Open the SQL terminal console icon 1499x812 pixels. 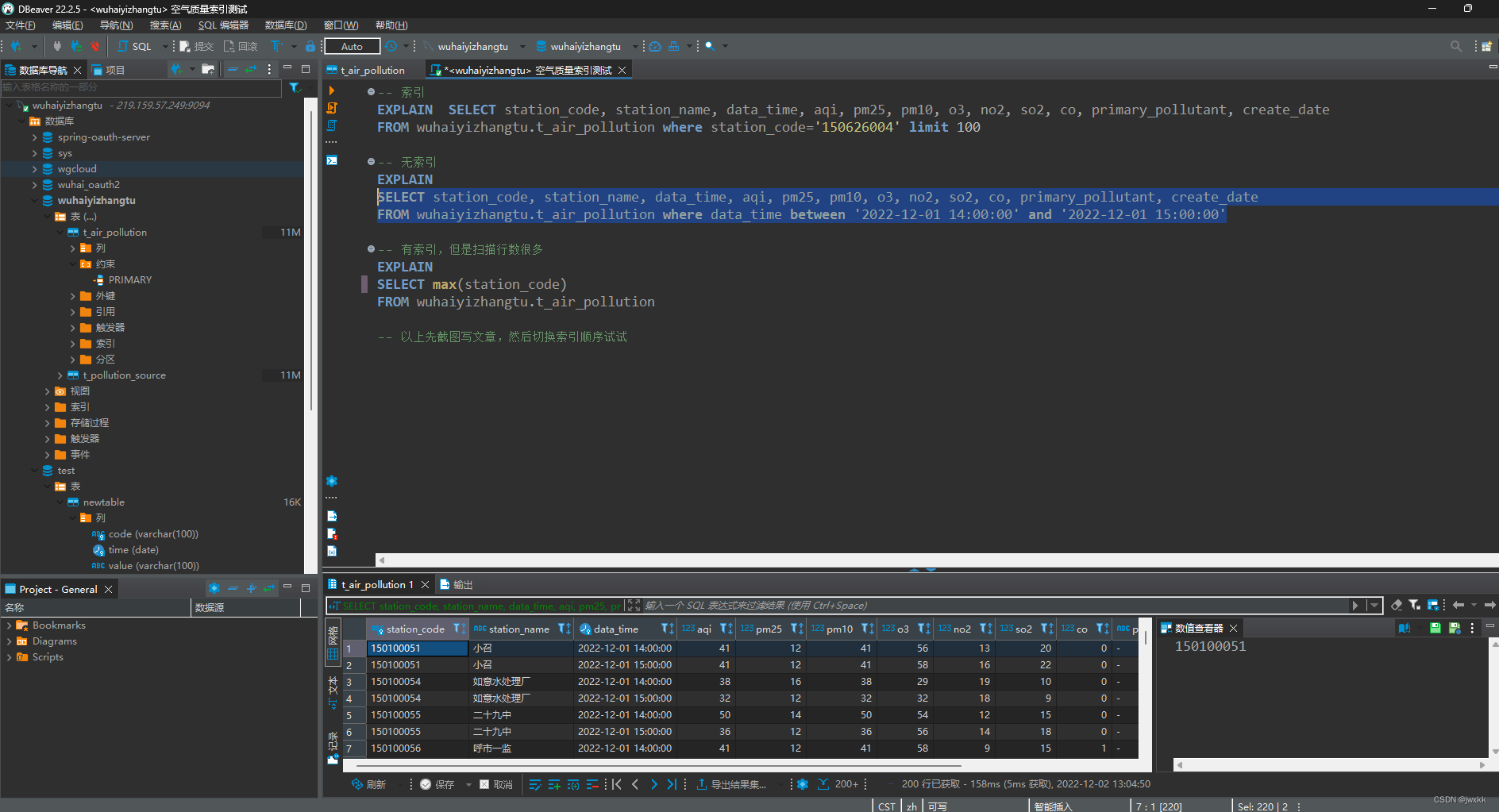332,160
